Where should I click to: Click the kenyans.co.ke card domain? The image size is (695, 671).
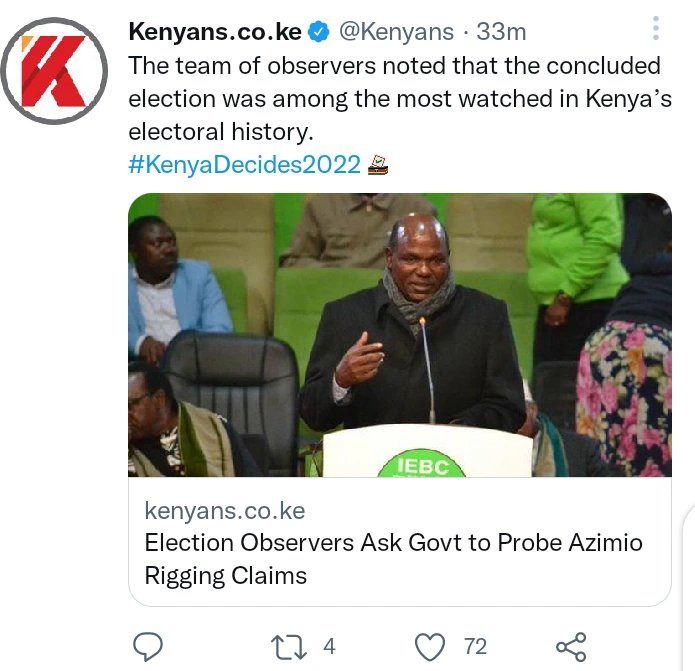click(x=225, y=511)
